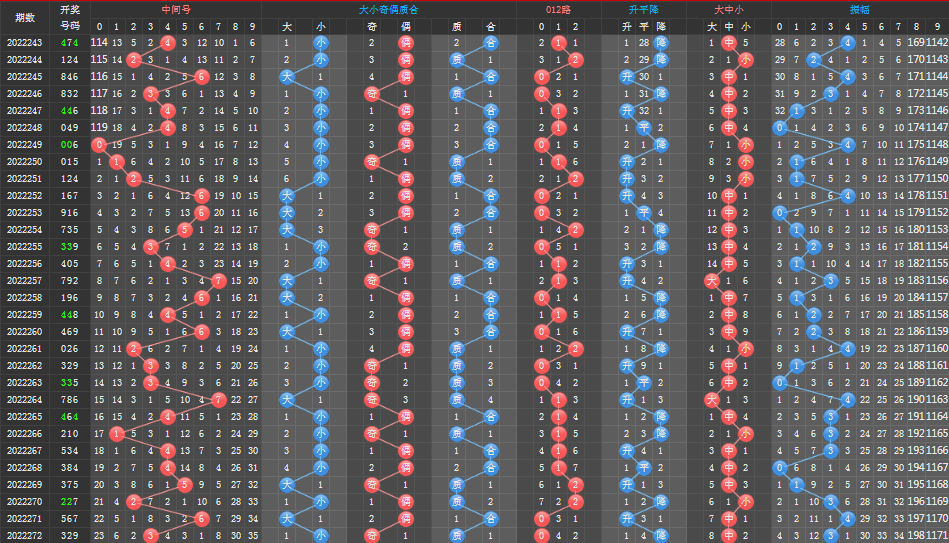The height and width of the screenshot is (543, 949).
Task: Click the 升平降 section header
Action: (x=643, y=10)
